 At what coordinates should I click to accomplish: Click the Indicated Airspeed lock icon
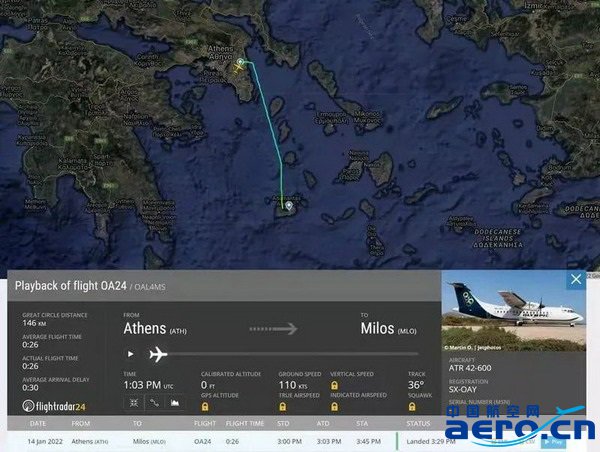click(x=334, y=406)
